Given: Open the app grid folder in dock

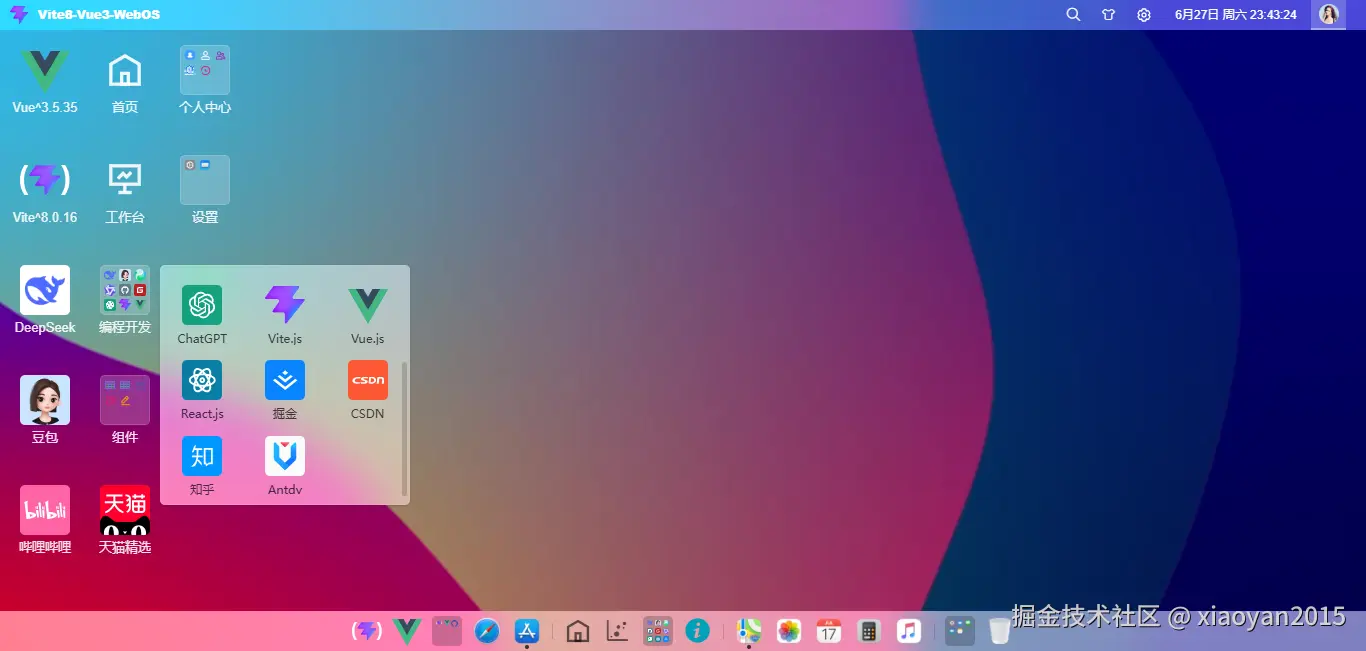Looking at the screenshot, I should click(x=657, y=631).
